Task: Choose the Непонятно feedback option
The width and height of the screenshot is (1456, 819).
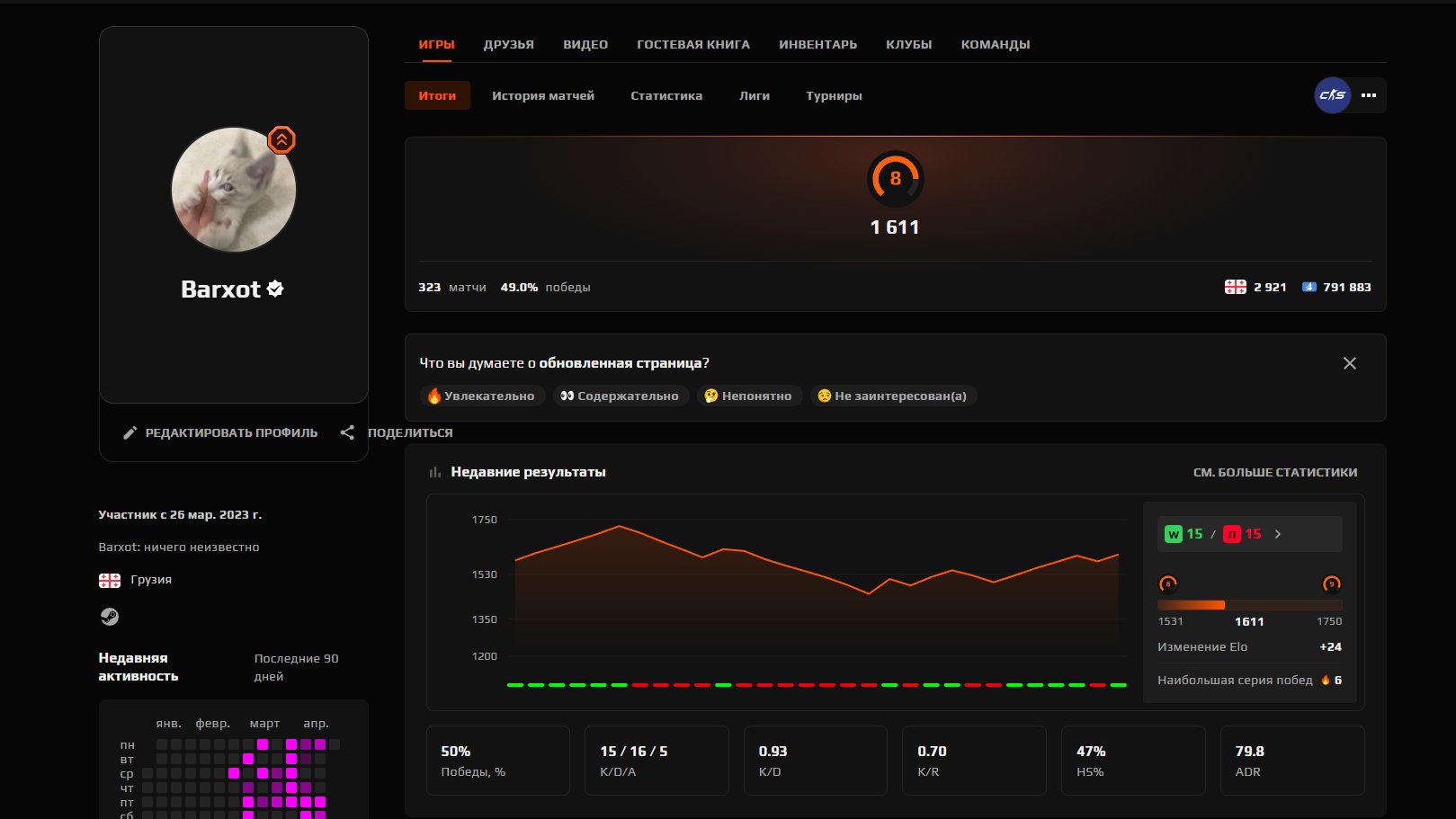Action: (x=749, y=396)
